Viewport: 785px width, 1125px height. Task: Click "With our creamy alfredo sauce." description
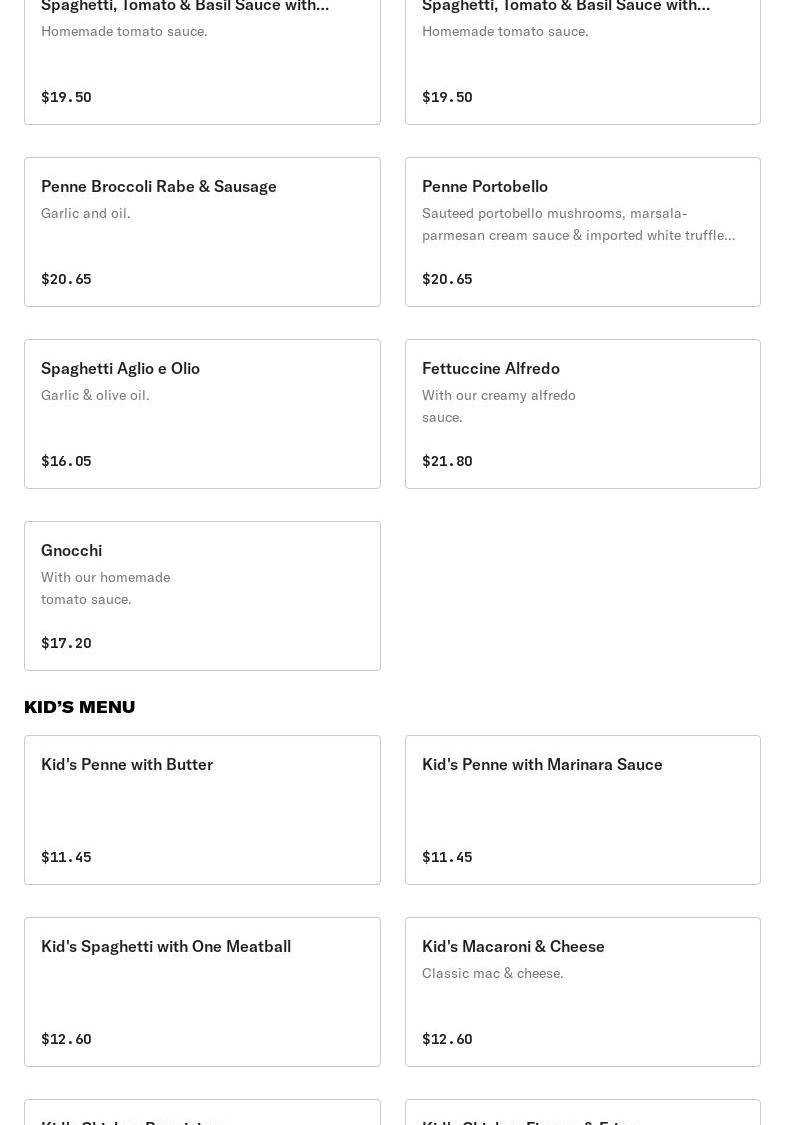click(498, 406)
